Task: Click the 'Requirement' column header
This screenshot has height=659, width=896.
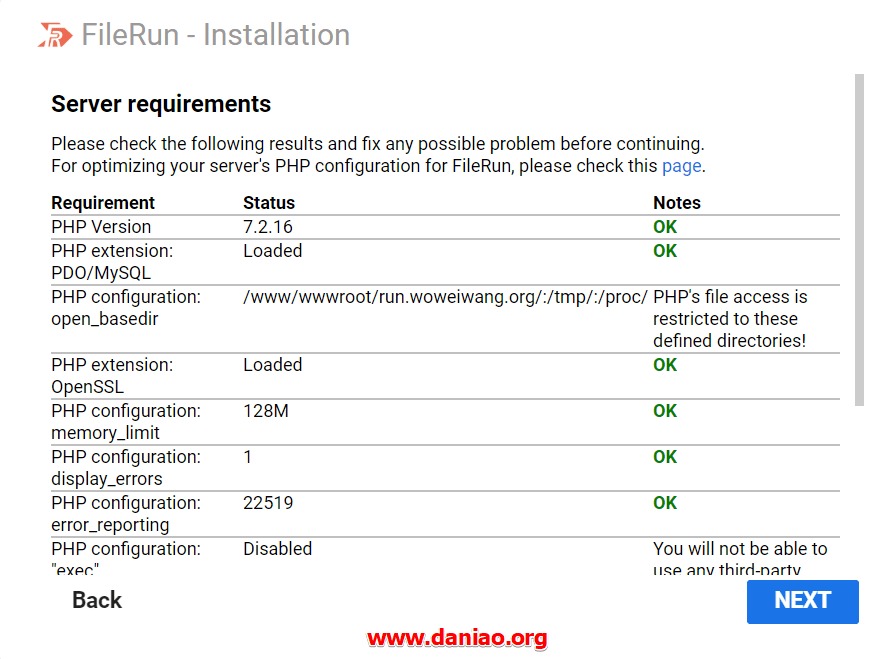Action: [103, 203]
